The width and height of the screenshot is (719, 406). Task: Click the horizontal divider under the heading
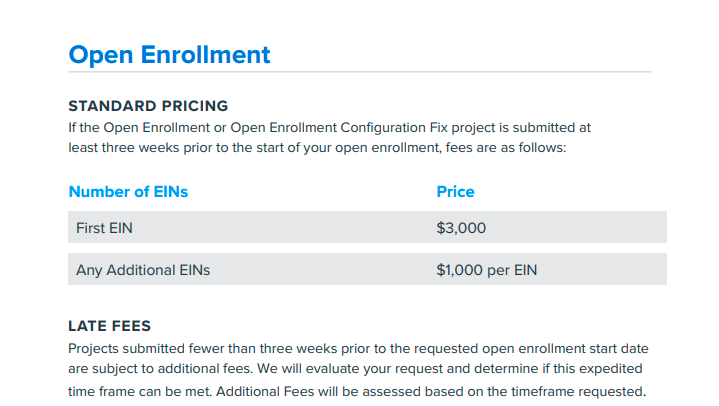pos(360,73)
